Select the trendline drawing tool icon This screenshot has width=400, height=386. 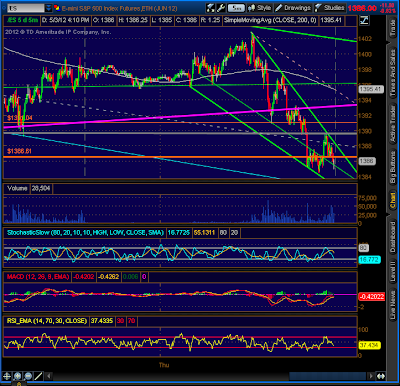[x=38, y=376]
